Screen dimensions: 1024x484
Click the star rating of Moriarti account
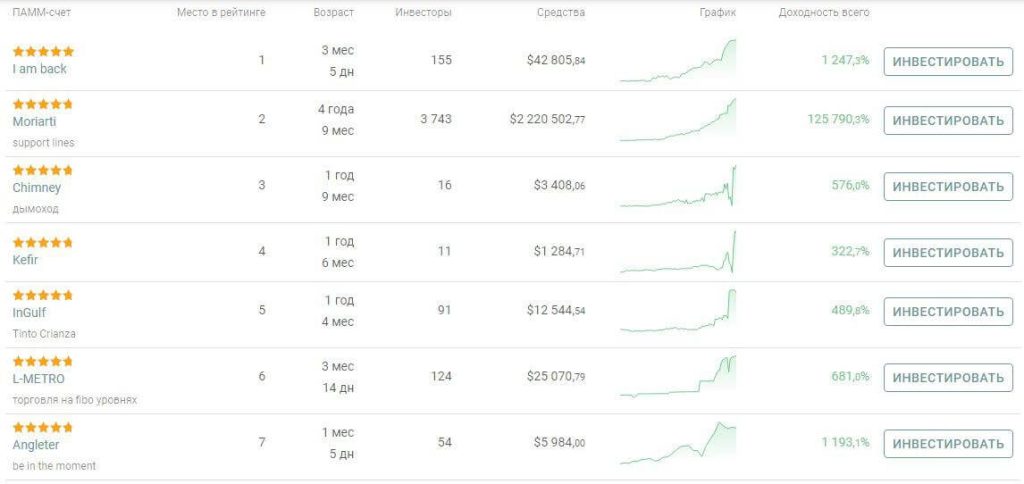43,104
